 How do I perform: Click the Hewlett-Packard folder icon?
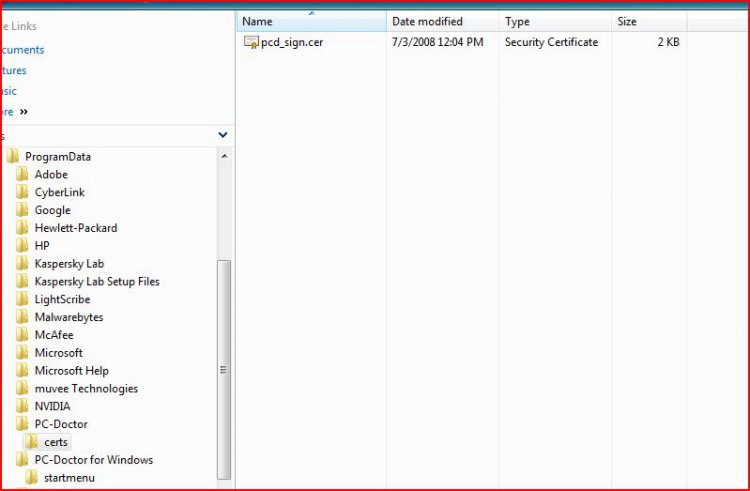22,228
